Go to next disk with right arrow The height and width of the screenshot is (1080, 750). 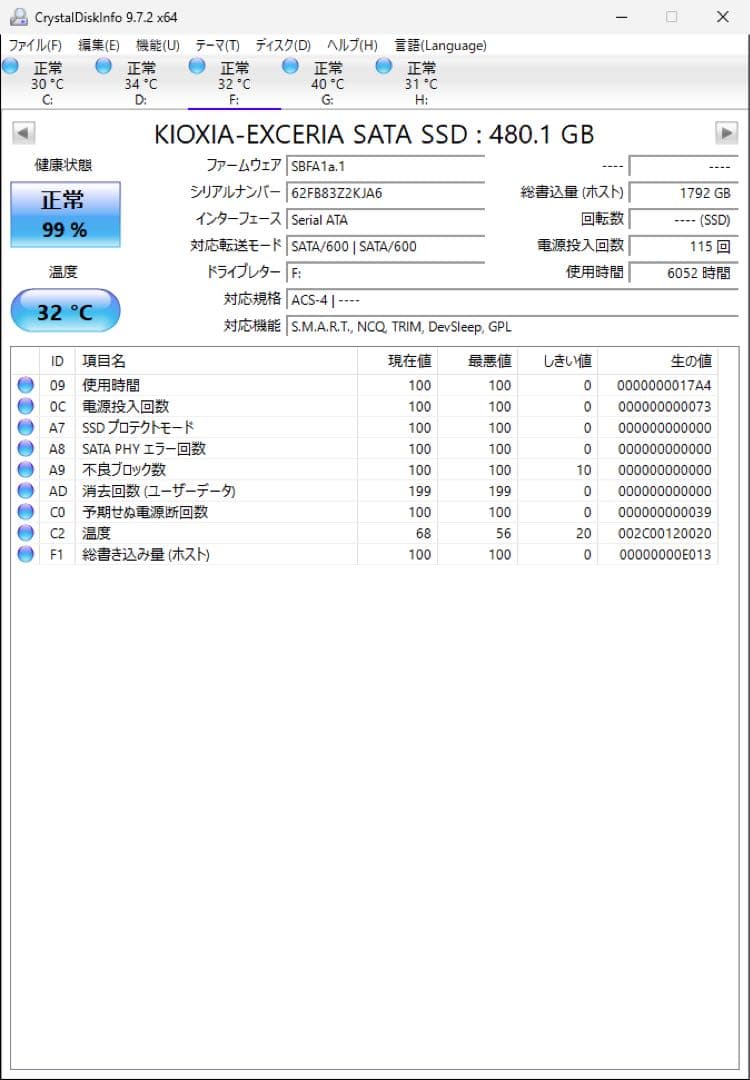[x=726, y=133]
